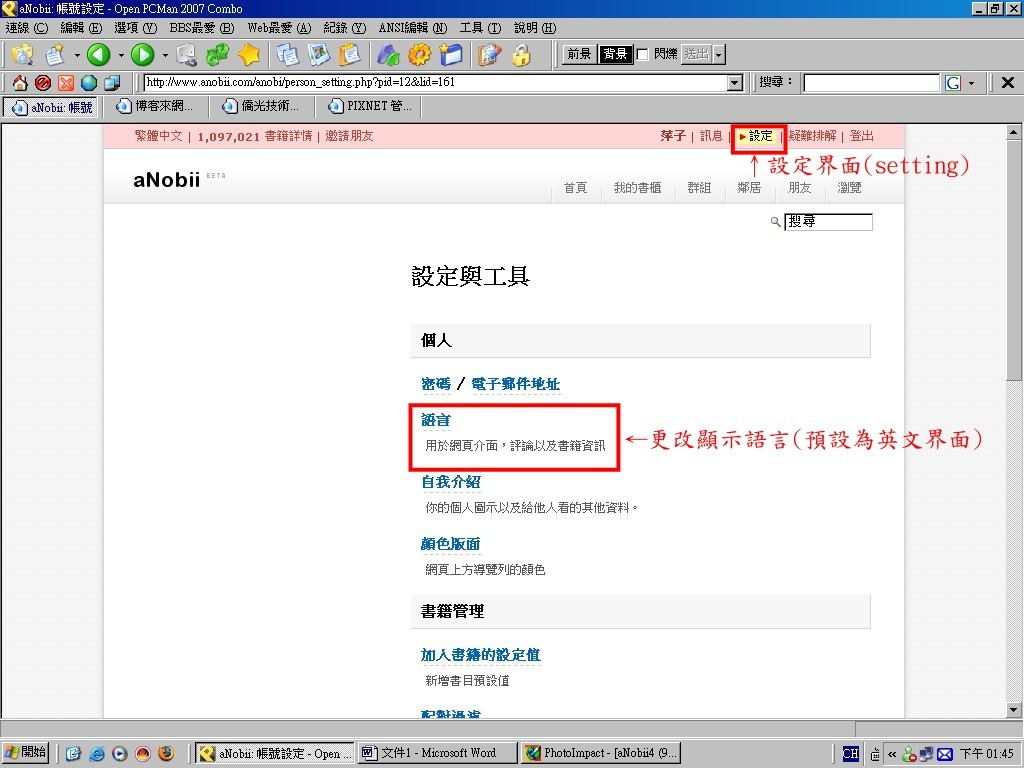Open the 自我介紹 profile link
Viewport: 1024px width, 768px height.
[x=451, y=482]
